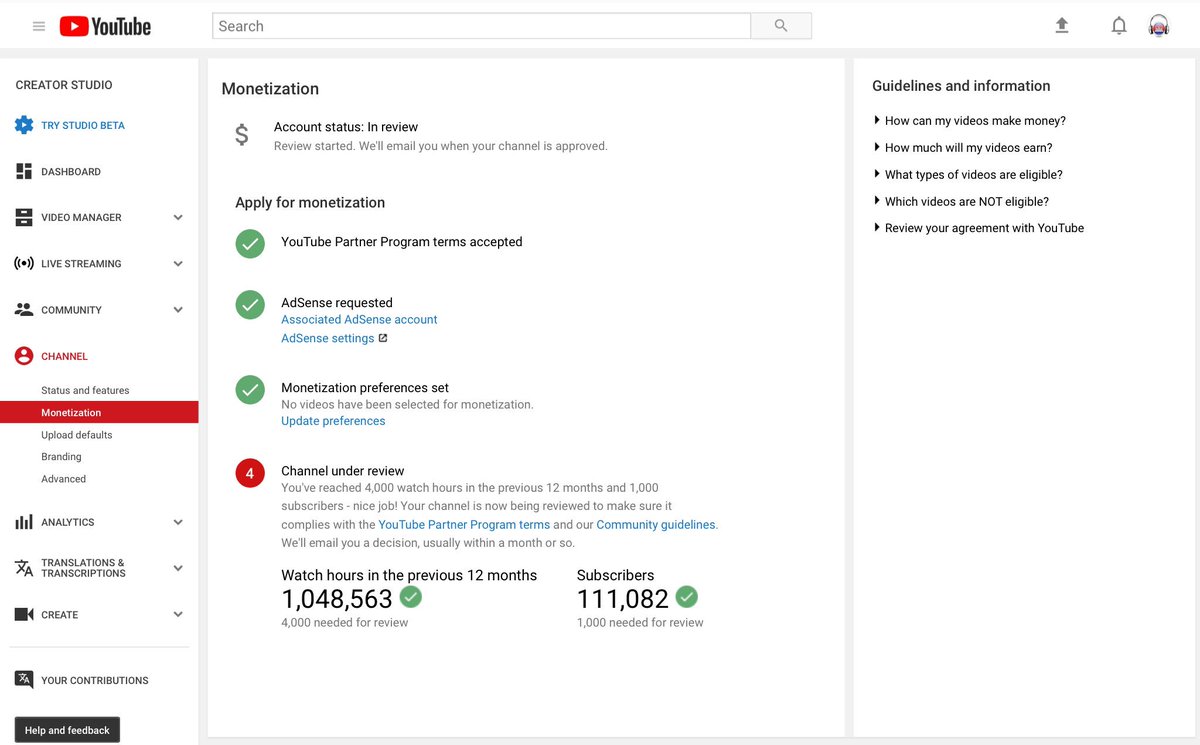Click the Dashboard grid icon
The height and width of the screenshot is (745, 1200).
pos(24,171)
